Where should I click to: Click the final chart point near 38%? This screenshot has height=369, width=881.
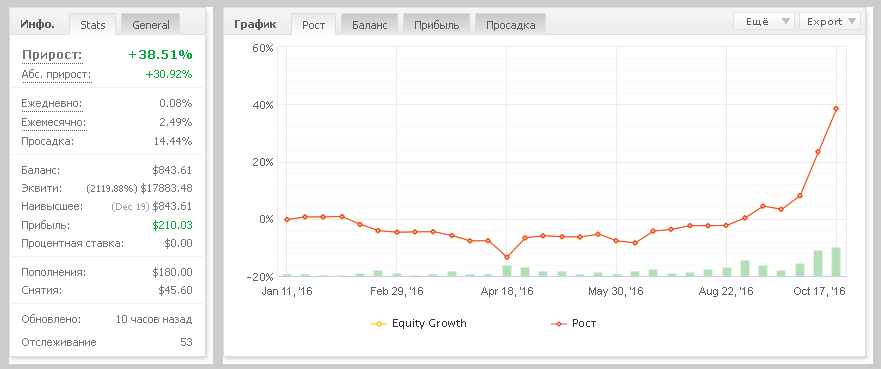tap(836, 108)
